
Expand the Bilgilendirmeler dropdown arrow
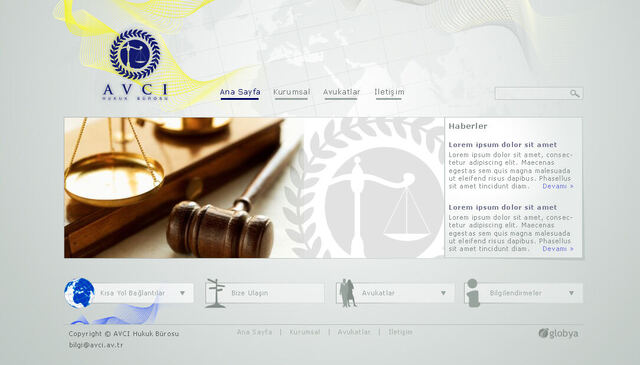[571, 293]
